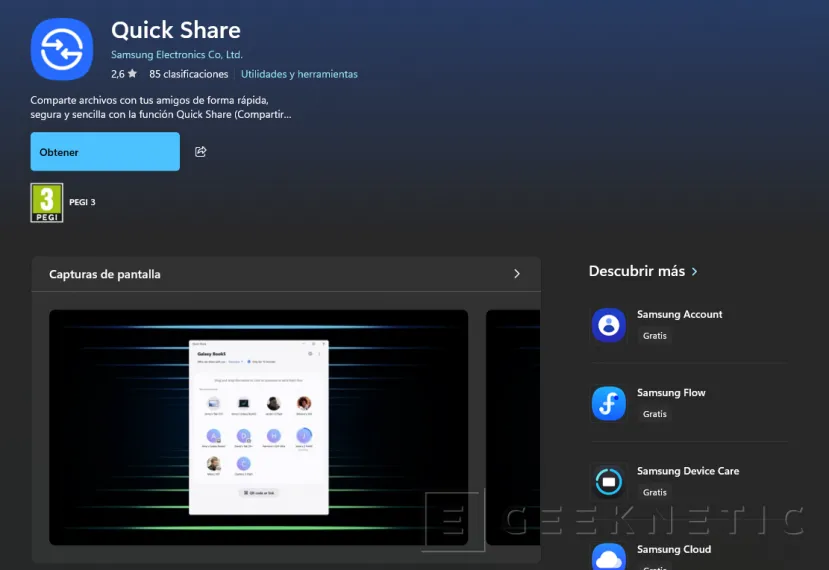The width and height of the screenshot is (829, 570).
Task: Open the first Quick Share screenshot thumbnail
Action: coord(259,427)
